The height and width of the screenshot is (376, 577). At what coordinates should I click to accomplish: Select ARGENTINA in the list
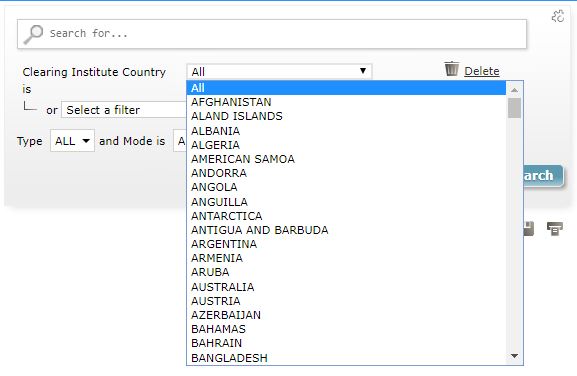(x=346, y=244)
